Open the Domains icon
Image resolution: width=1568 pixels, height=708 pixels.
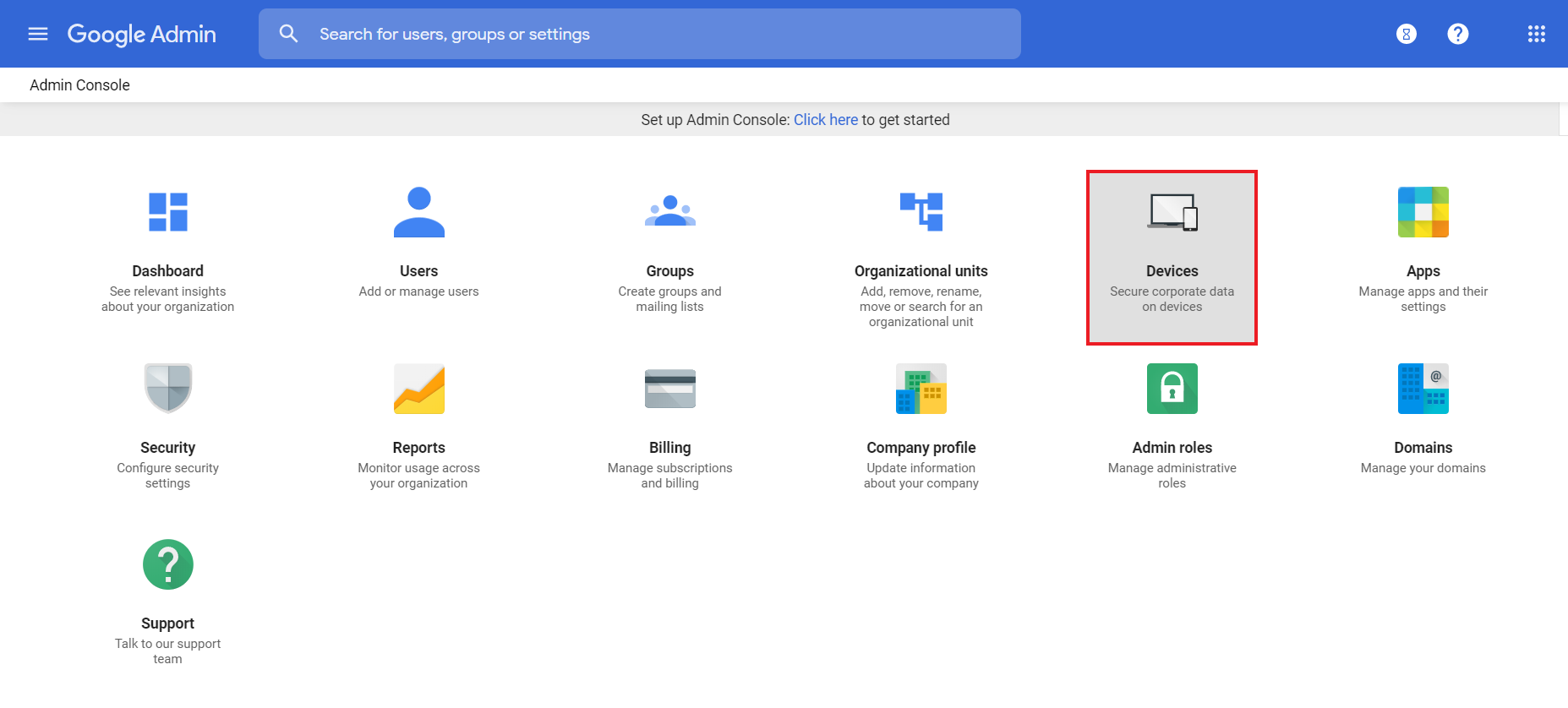coord(1423,388)
